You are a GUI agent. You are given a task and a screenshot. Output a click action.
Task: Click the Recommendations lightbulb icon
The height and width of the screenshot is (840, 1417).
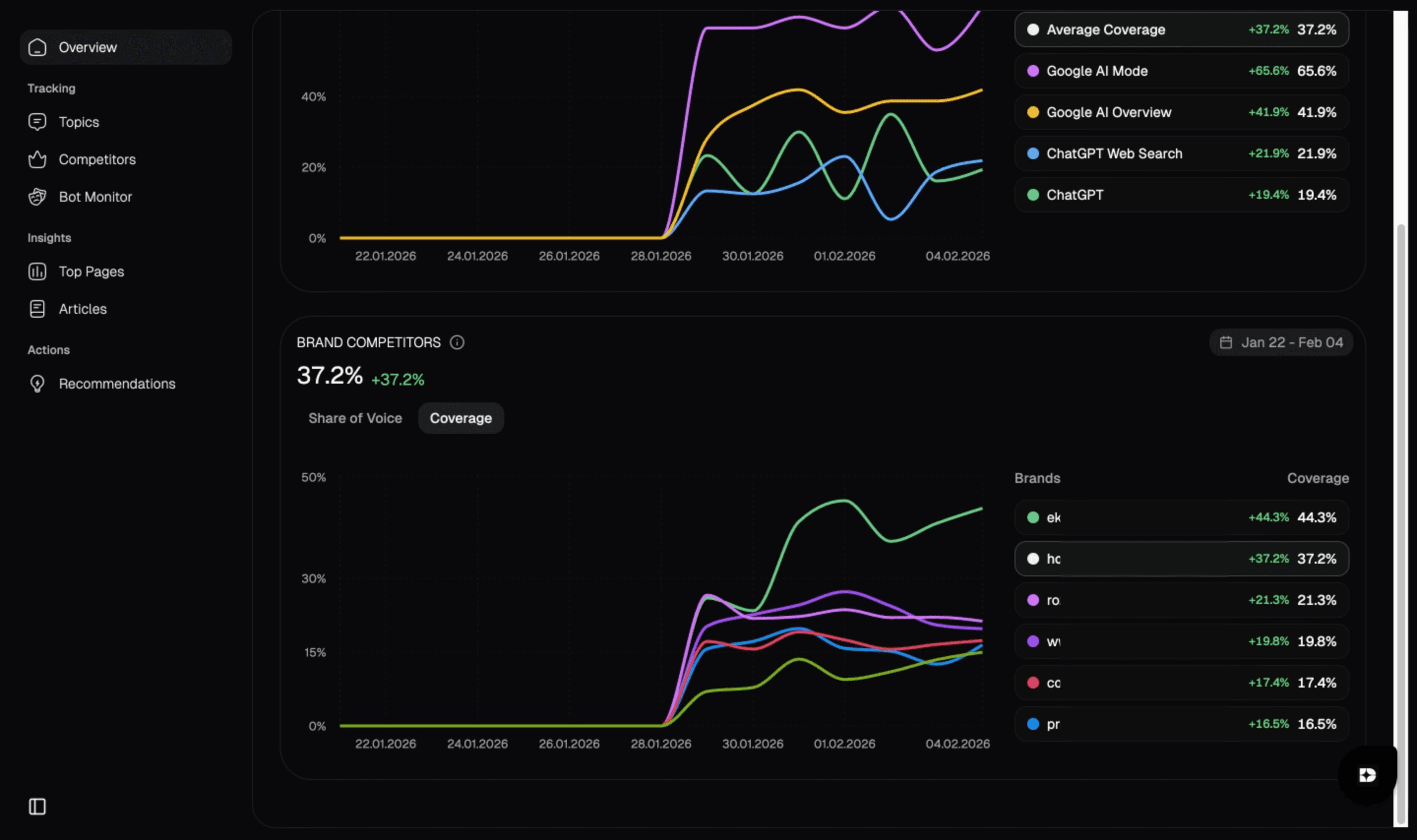pos(37,383)
